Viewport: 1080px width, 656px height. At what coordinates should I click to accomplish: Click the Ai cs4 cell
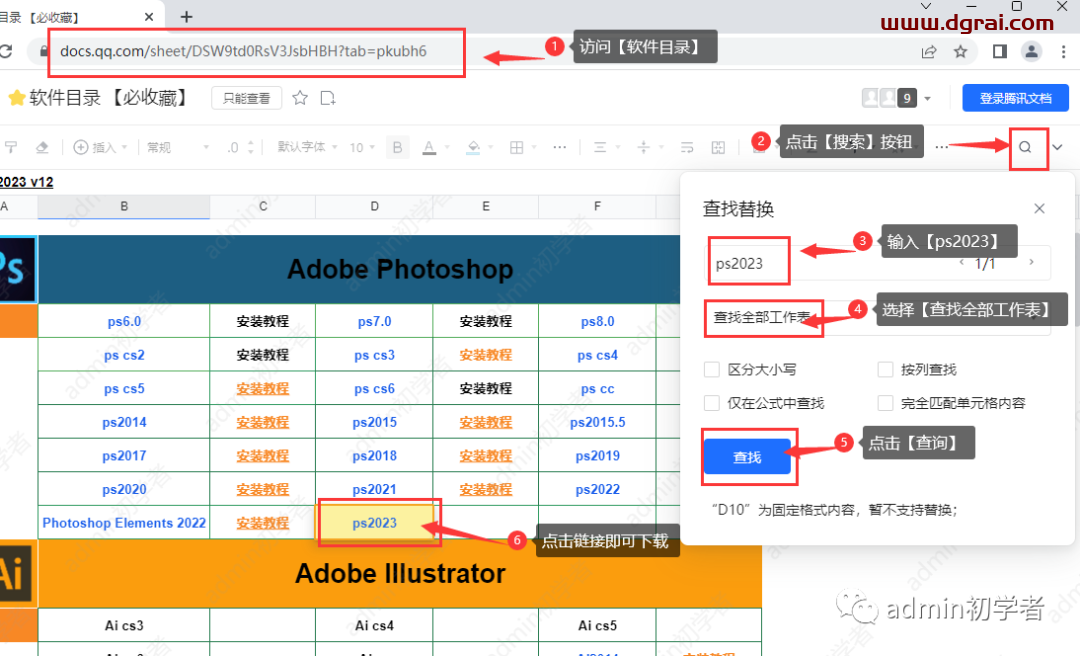[x=374, y=626]
